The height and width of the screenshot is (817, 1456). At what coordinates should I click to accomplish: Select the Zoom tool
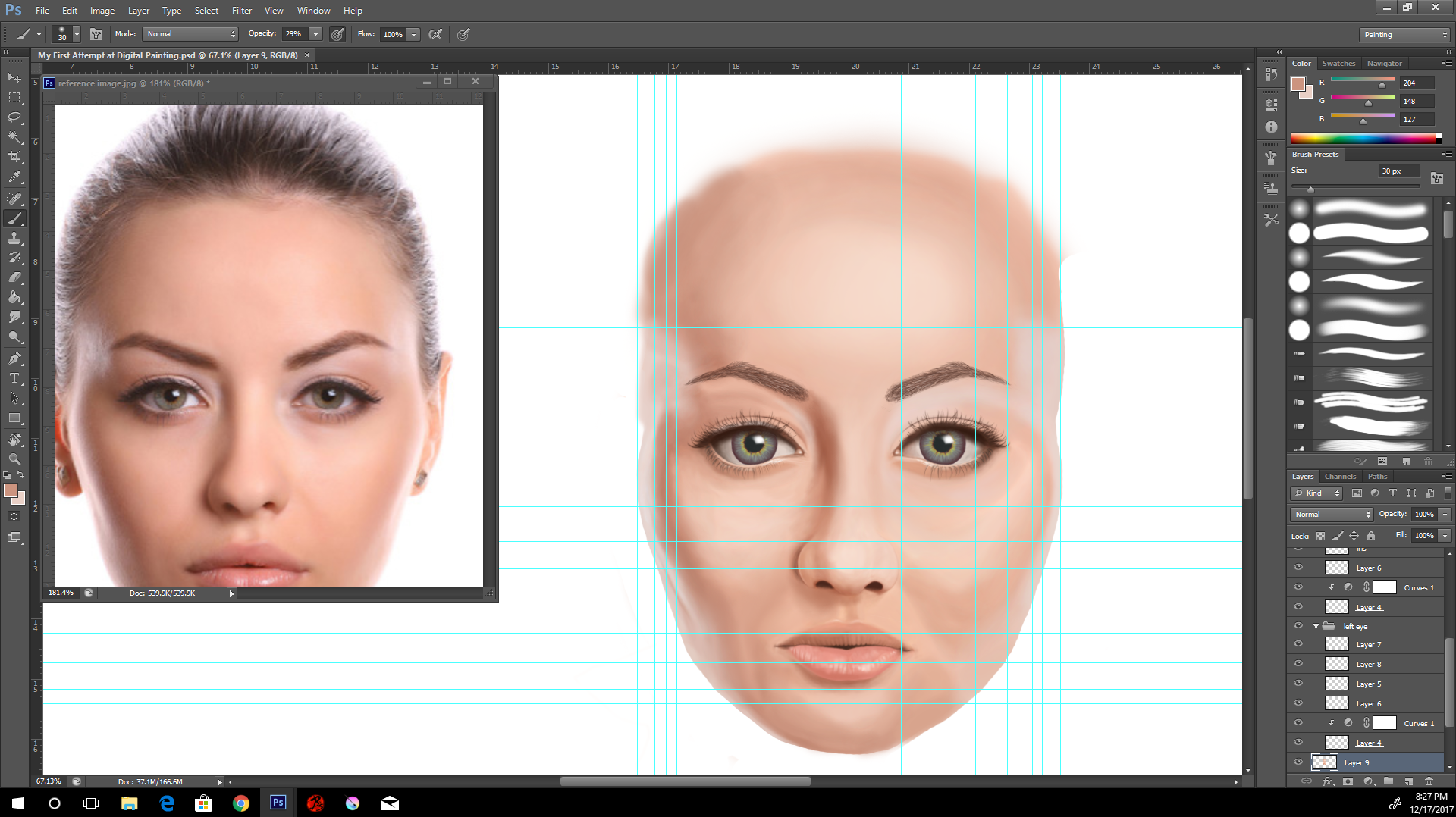(14, 459)
